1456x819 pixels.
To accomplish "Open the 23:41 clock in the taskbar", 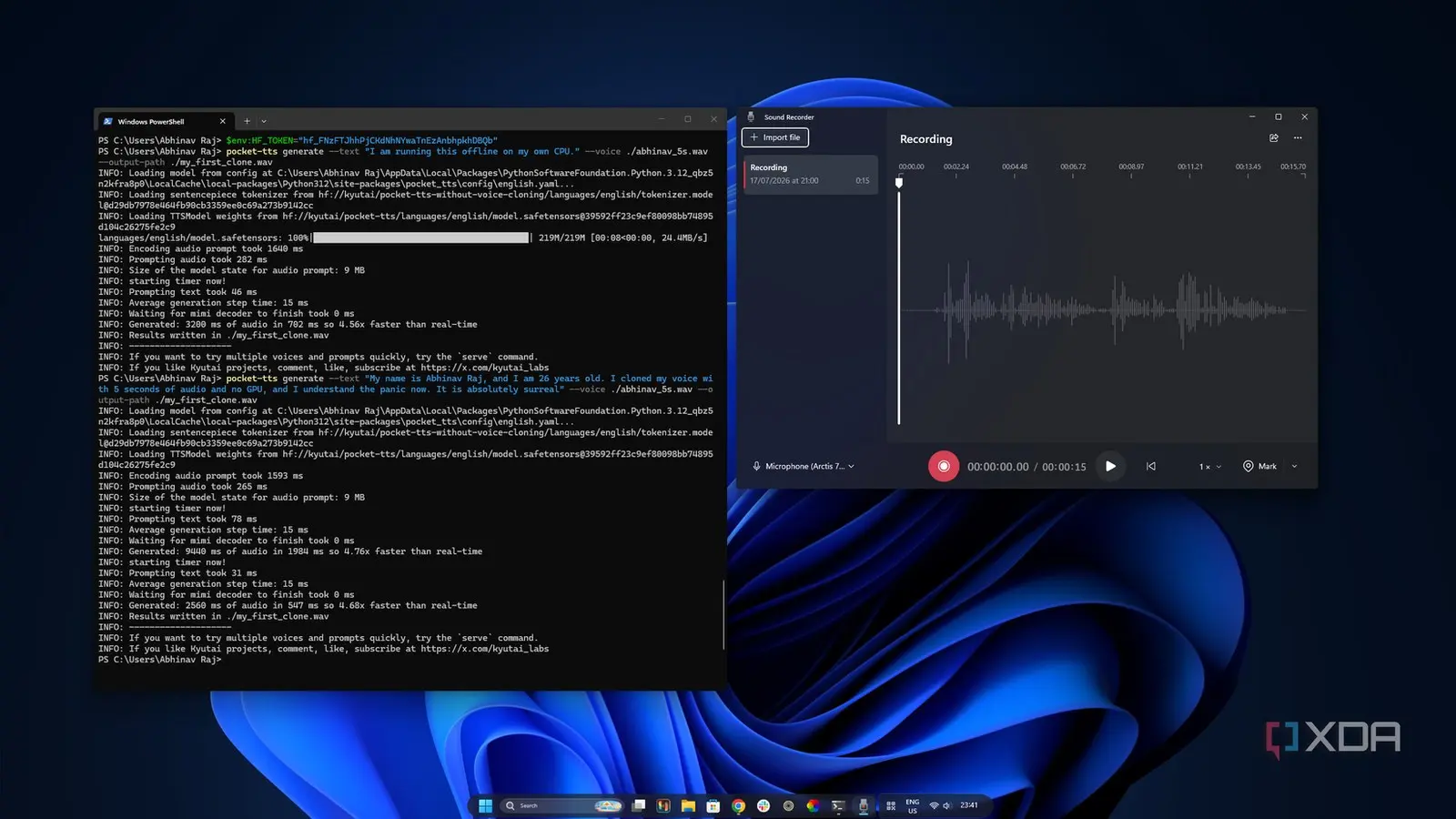I will point(969,805).
